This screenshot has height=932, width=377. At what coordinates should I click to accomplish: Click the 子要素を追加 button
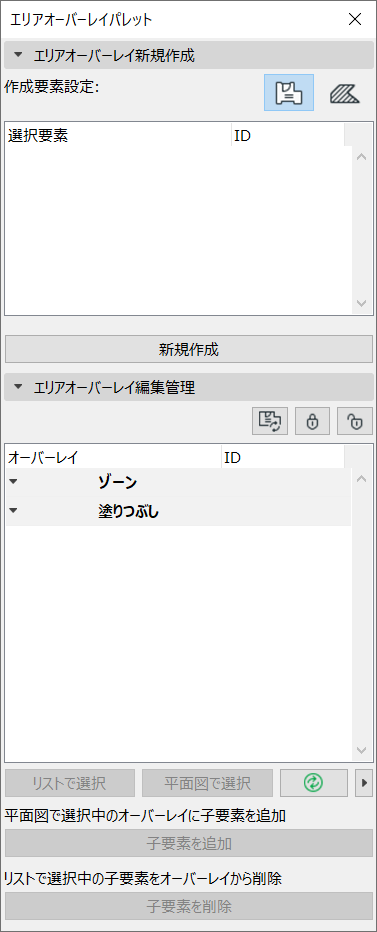[x=188, y=843]
